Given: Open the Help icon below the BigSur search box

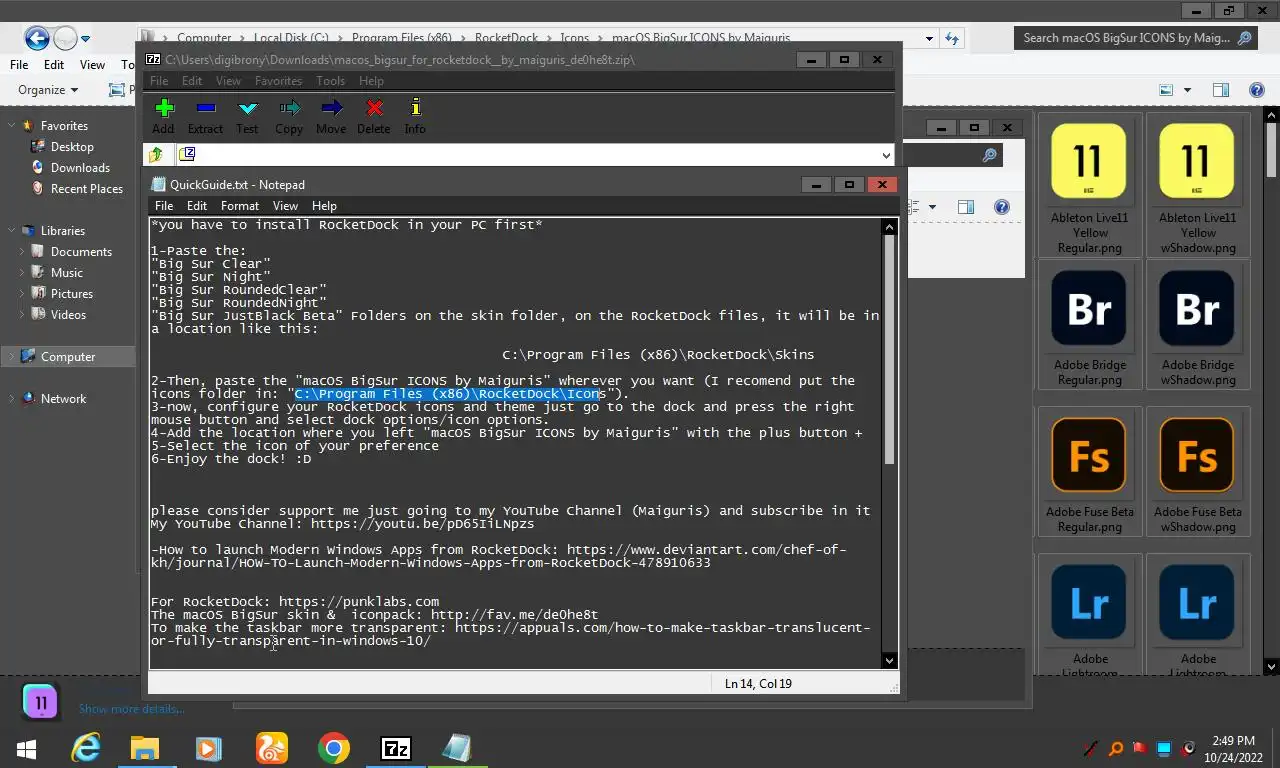Looking at the screenshot, I should coord(1257,90).
